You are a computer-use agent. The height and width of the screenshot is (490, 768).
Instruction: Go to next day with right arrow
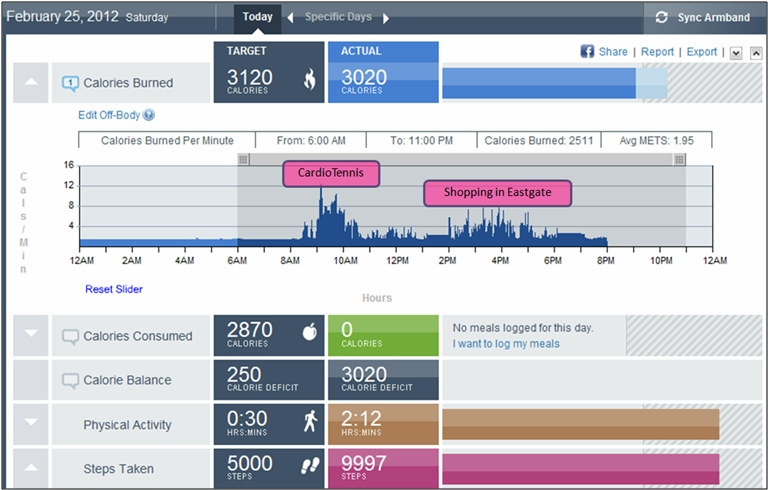pyautogui.click(x=386, y=18)
